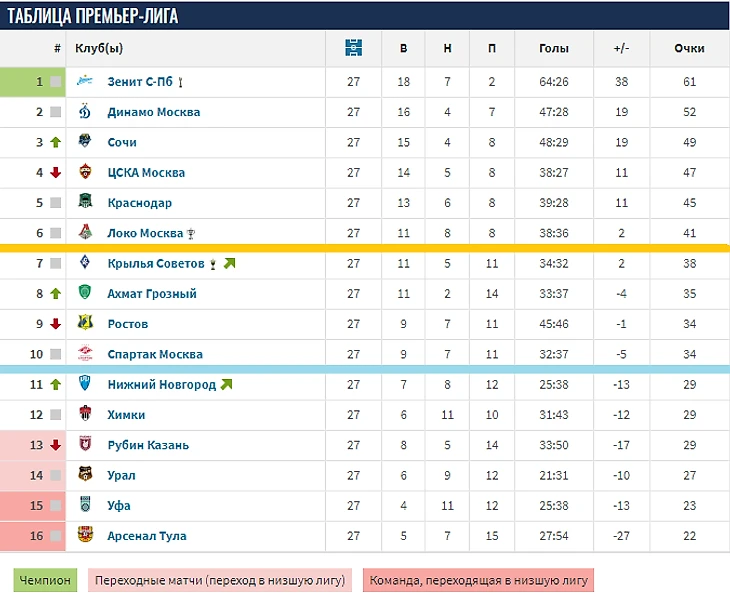Click the Zenit St. Petersburg club logo
This screenshot has height=597, width=730.
[x=86, y=82]
